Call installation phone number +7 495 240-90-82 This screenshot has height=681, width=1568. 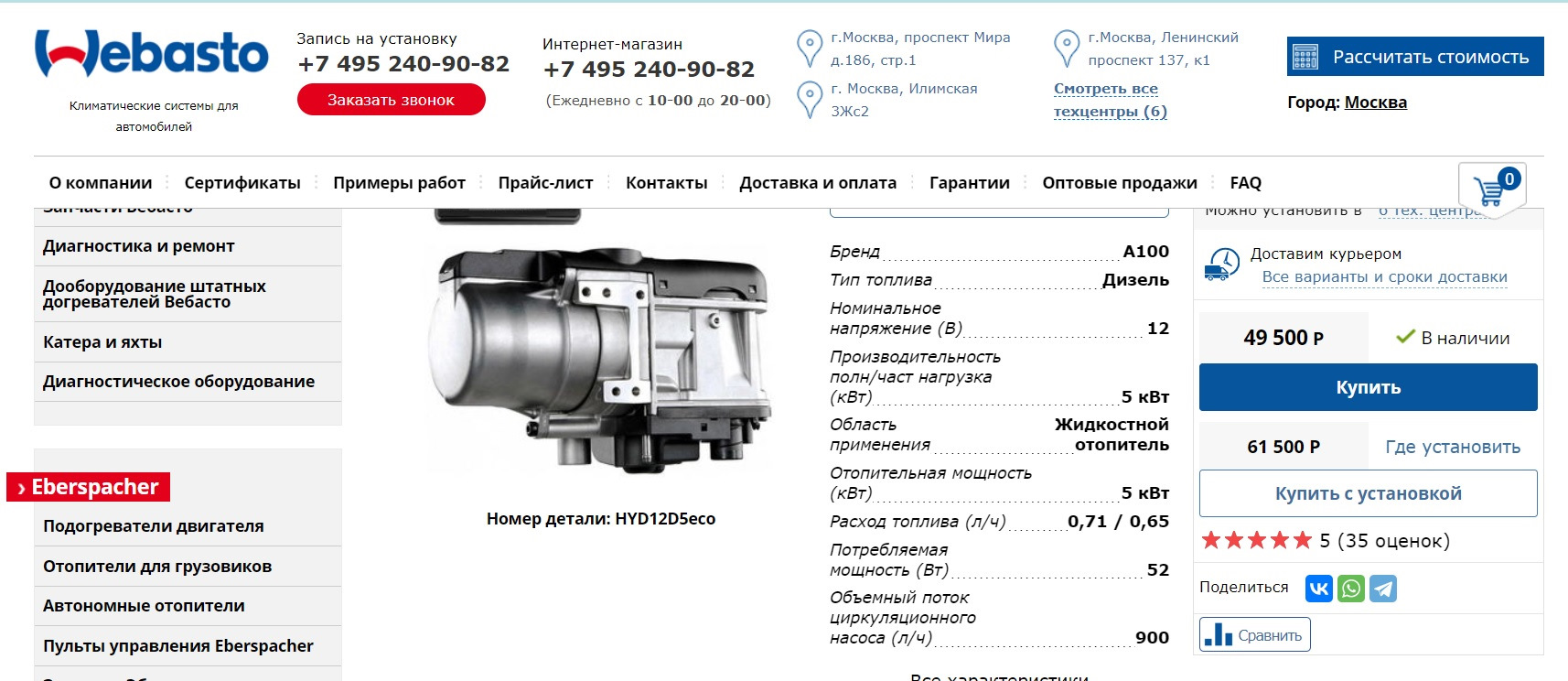[x=403, y=64]
